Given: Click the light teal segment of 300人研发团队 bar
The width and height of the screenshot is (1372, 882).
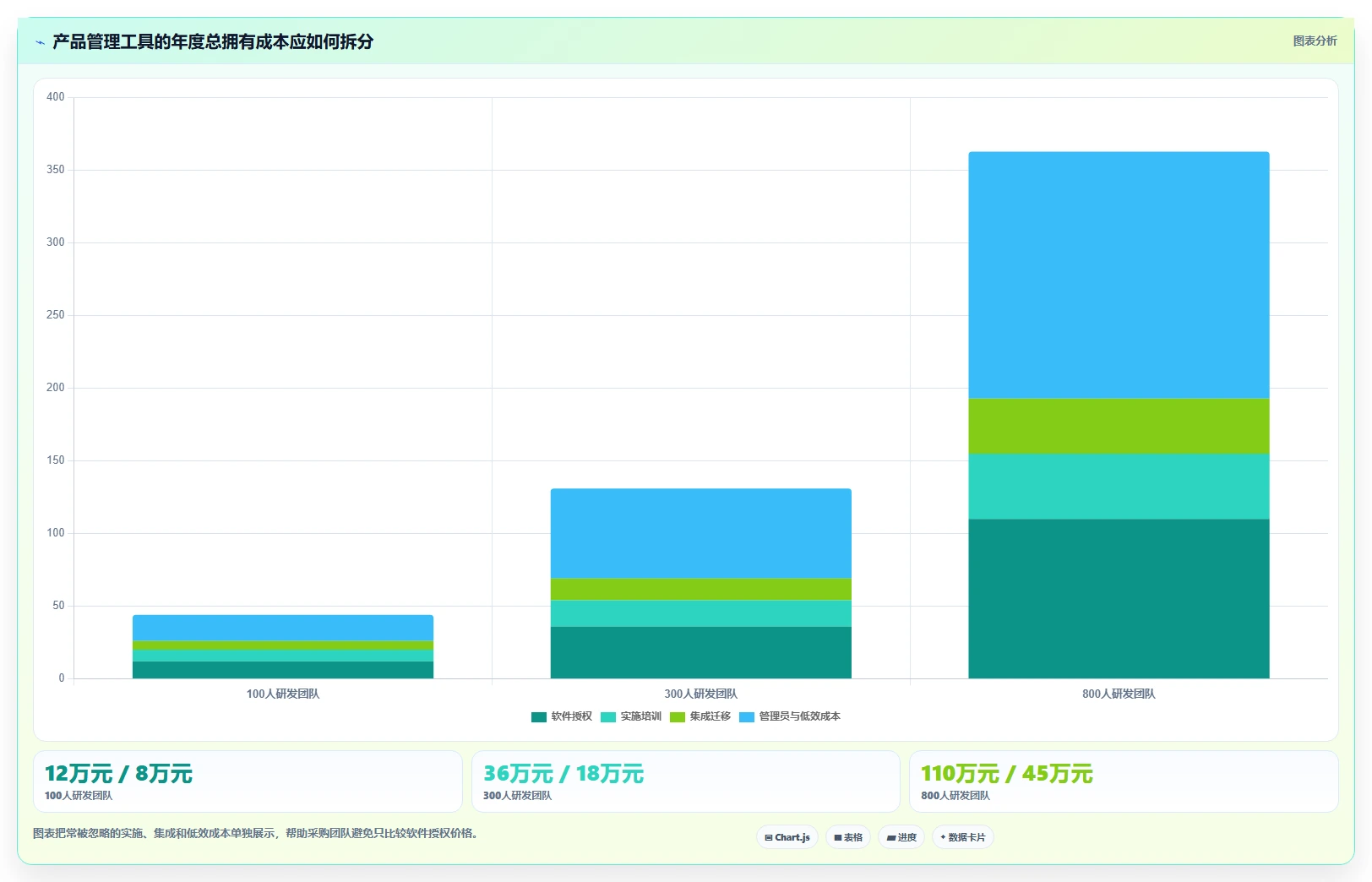Looking at the screenshot, I should (701, 613).
